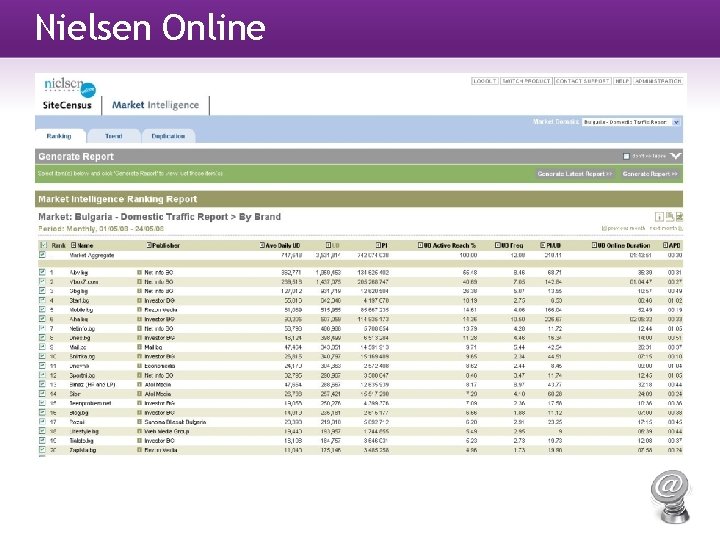Image resolution: width=720 pixels, height=540 pixels.
Task: Click the publisher icon in rank 20 row
Action: click(x=140, y=450)
